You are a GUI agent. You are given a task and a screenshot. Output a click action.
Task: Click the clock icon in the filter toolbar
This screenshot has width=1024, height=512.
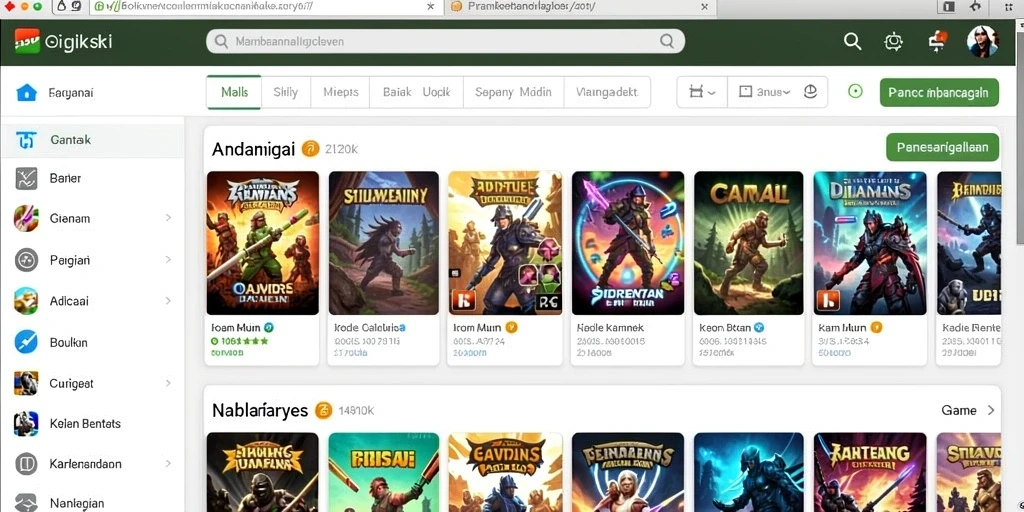810,92
